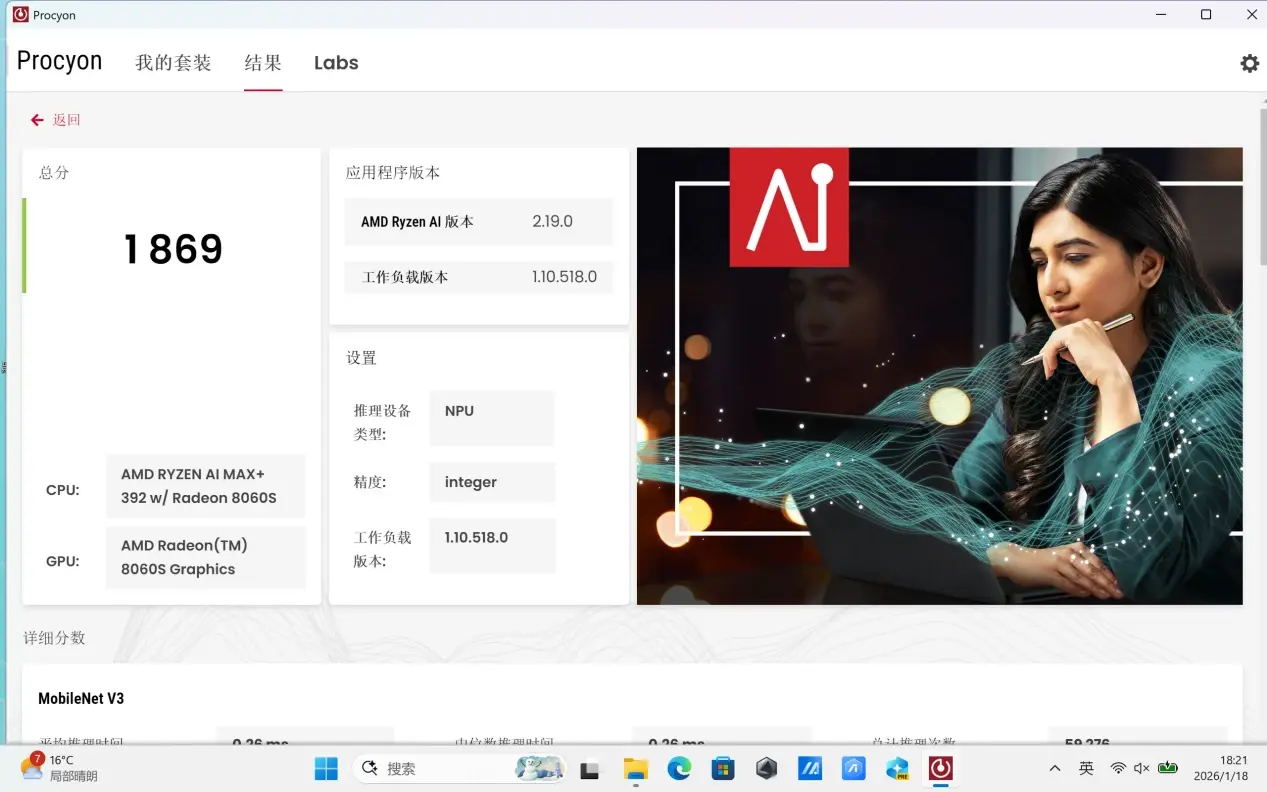Click the overall score 1 869

pos(173,249)
